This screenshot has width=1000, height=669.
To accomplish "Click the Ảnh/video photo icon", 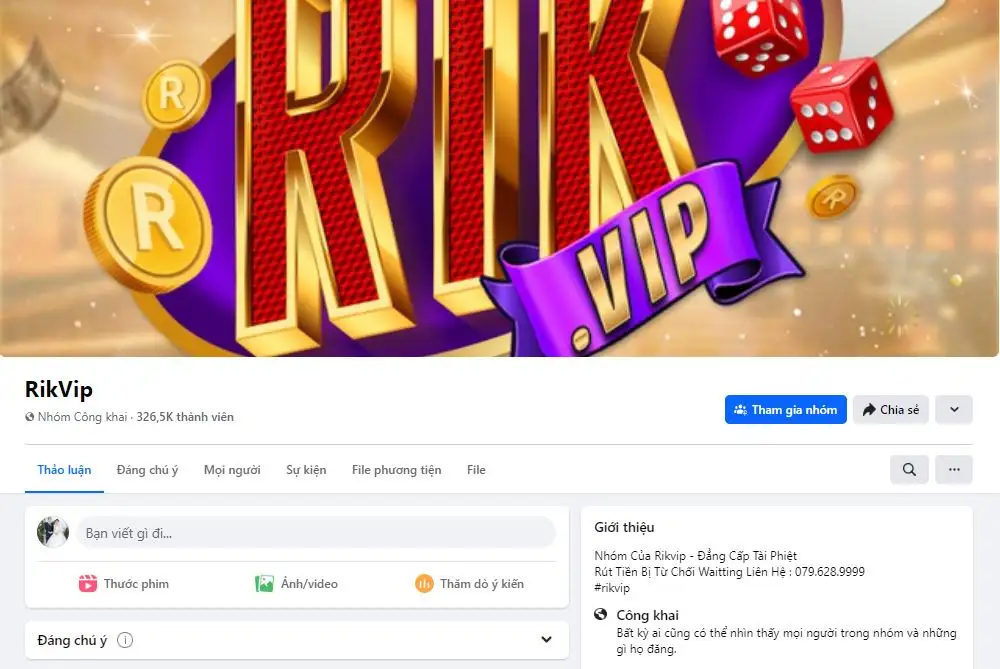I will pyautogui.click(x=264, y=584).
